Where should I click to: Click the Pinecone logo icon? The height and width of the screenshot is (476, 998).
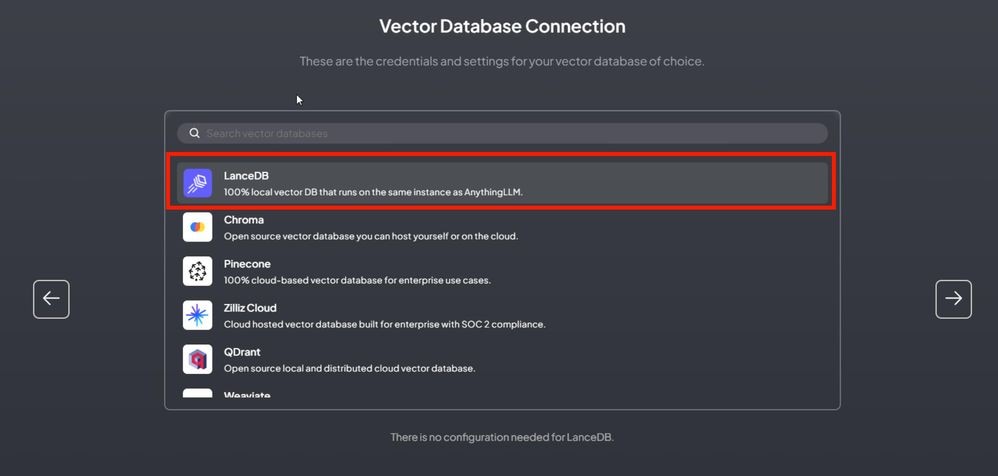click(x=197, y=271)
